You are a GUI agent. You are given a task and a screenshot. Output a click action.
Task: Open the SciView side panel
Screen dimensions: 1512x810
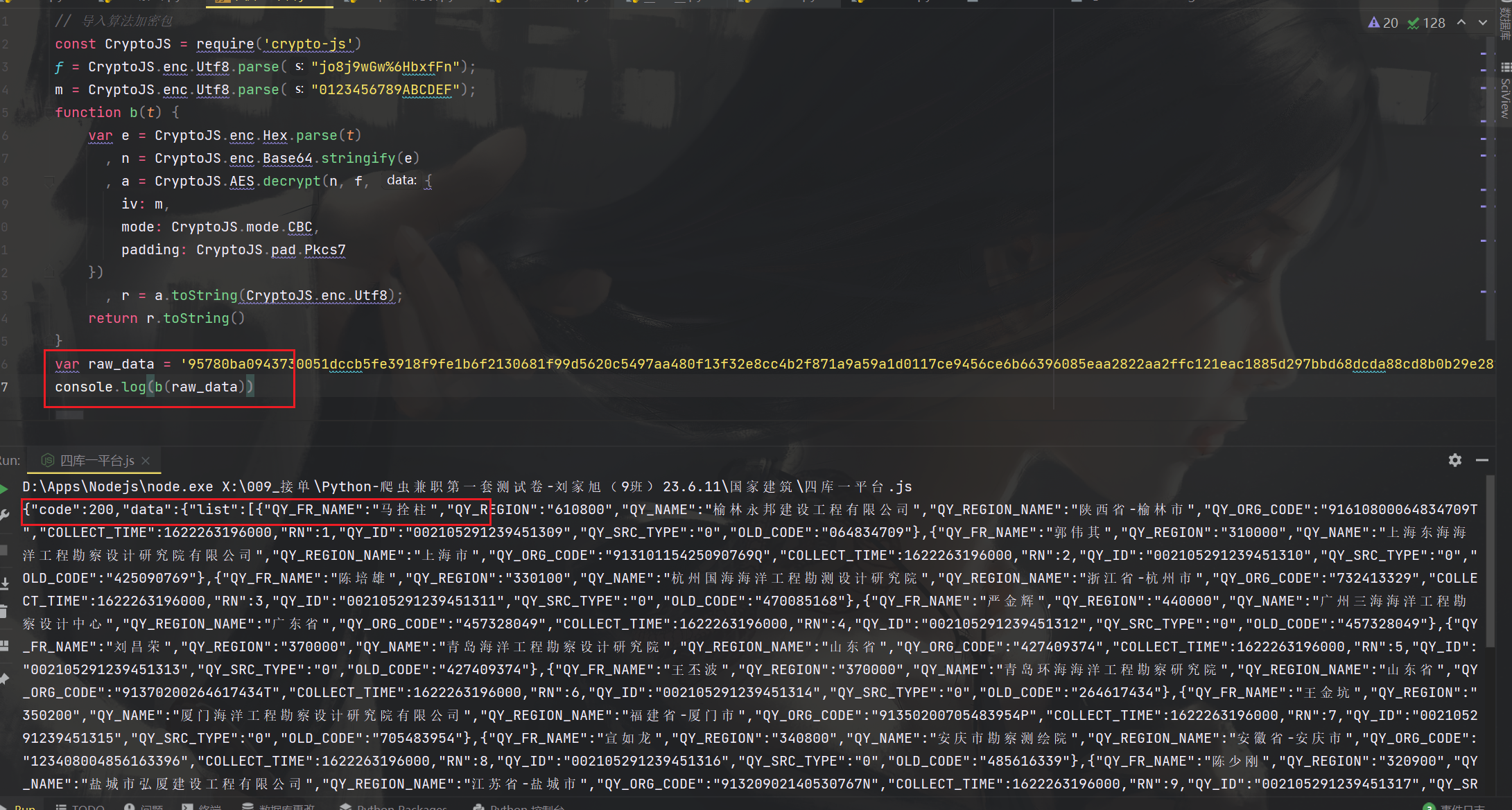click(1505, 97)
